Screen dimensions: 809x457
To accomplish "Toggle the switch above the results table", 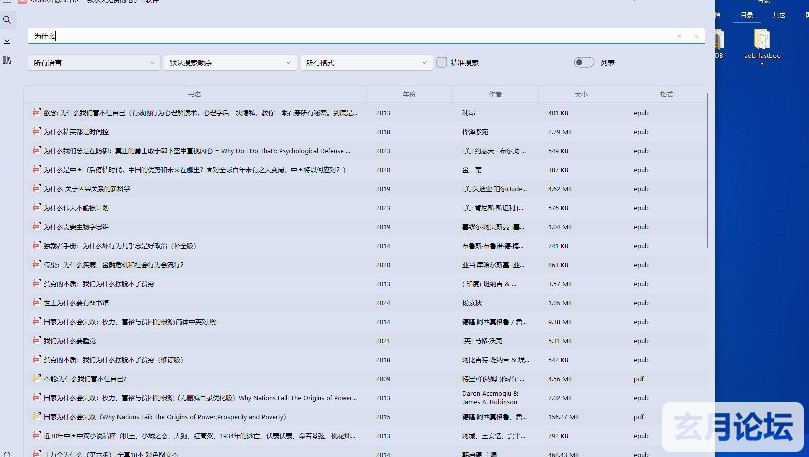I will (x=584, y=62).
